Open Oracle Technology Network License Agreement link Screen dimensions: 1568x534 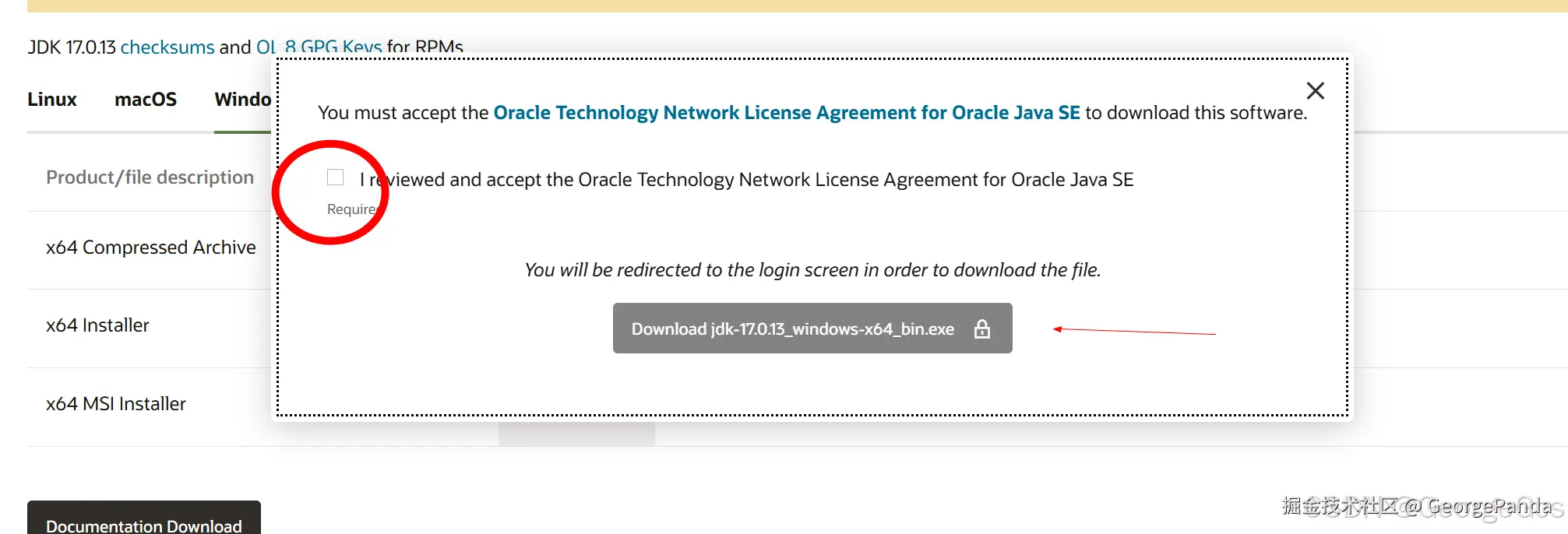pos(787,113)
